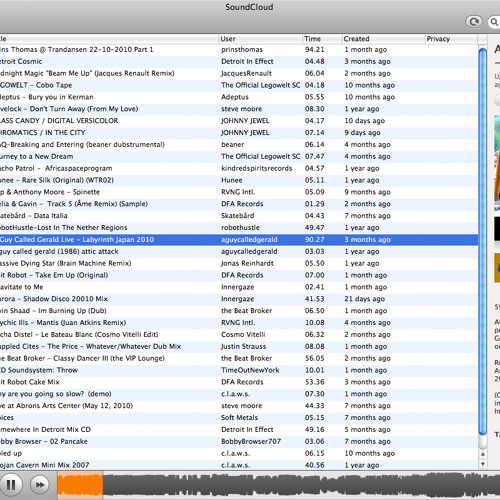
Task: Click the album artwork thumbnail in sidebar
Action: (497, 163)
